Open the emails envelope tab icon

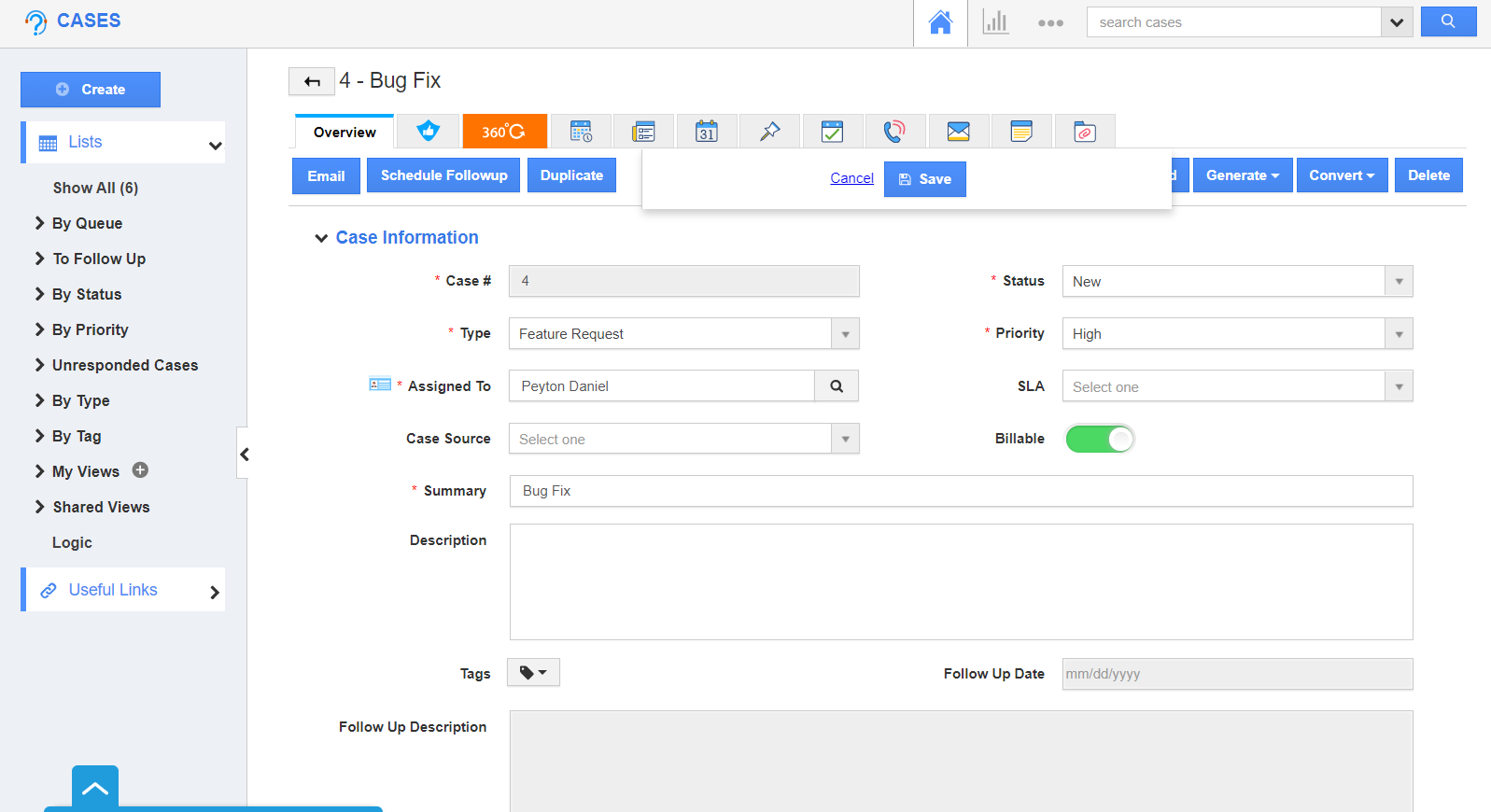(958, 132)
